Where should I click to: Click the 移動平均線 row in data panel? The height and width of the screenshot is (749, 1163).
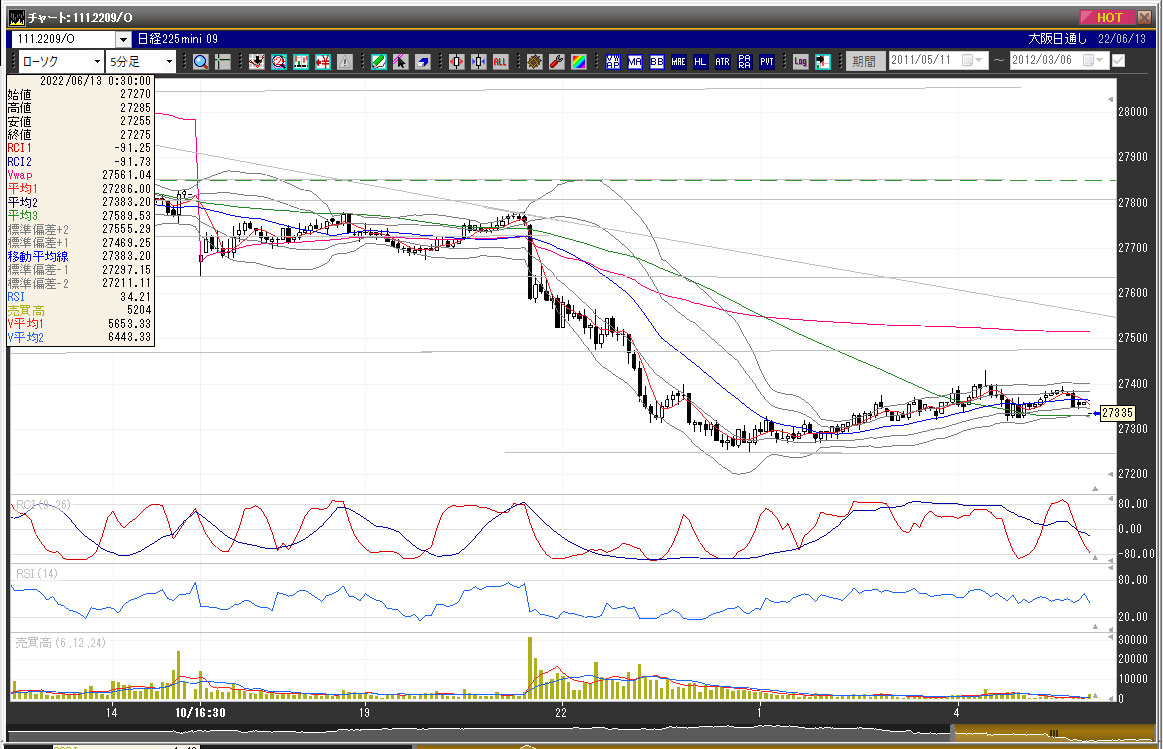[x=79, y=256]
